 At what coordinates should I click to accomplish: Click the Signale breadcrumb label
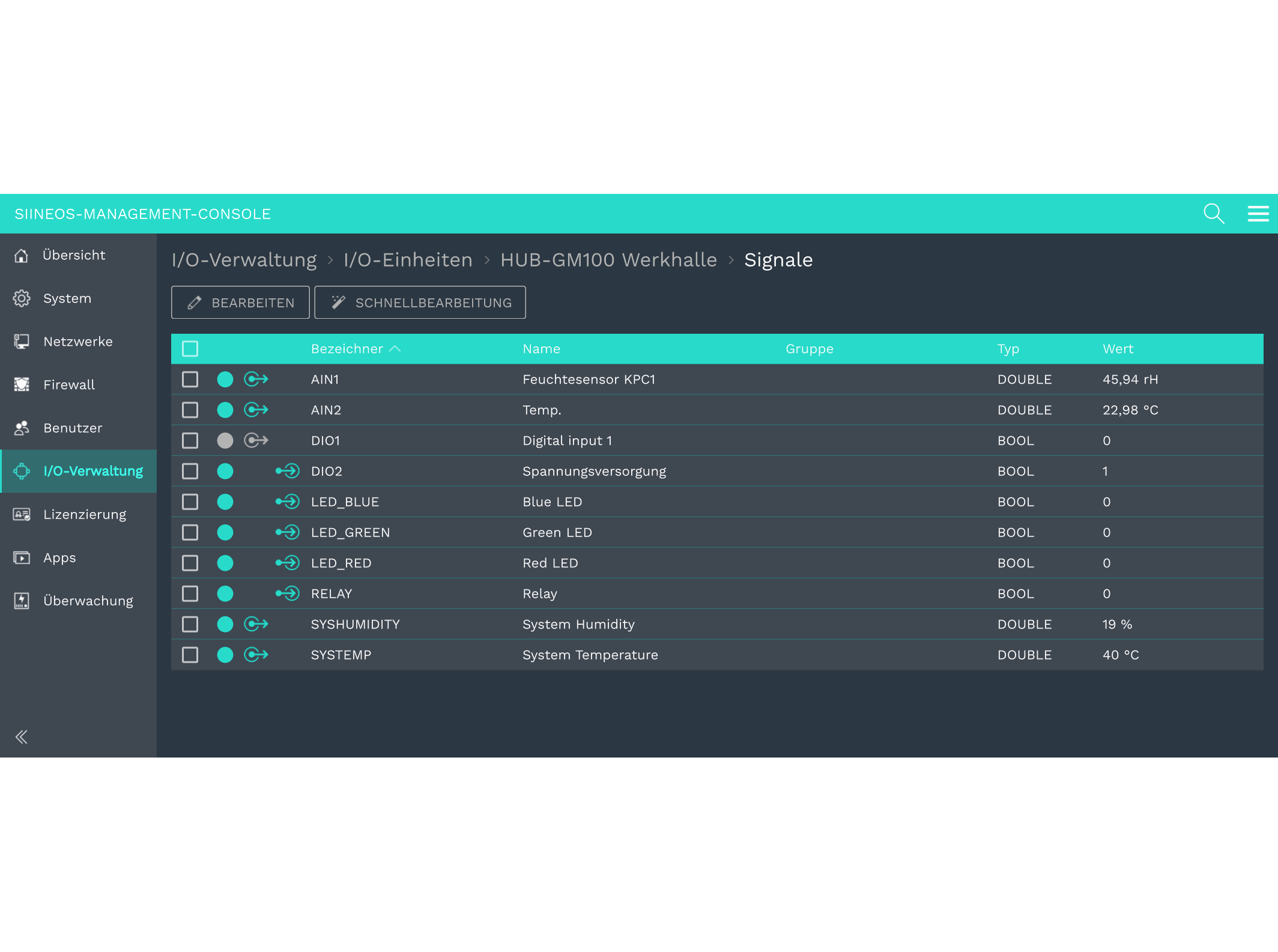tap(778, 260)
